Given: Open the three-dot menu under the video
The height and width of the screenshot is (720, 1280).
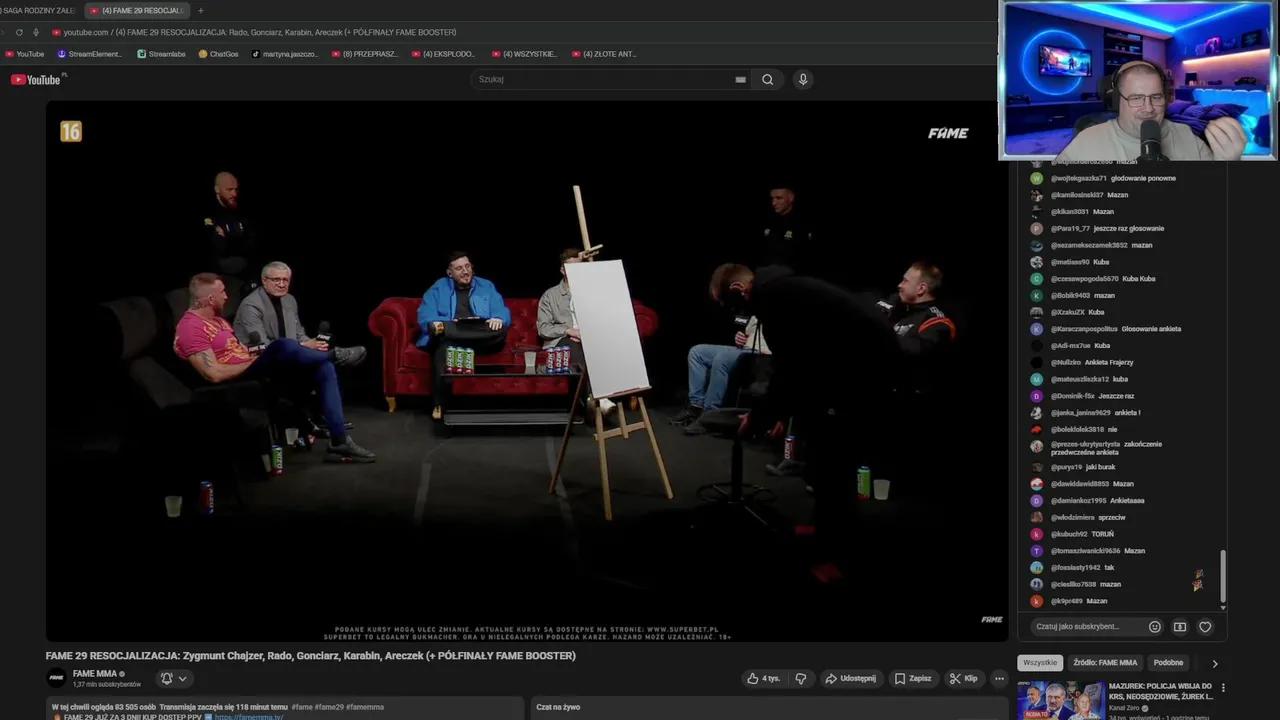Looking at the screenshot, I should click(x=998, y=678).
